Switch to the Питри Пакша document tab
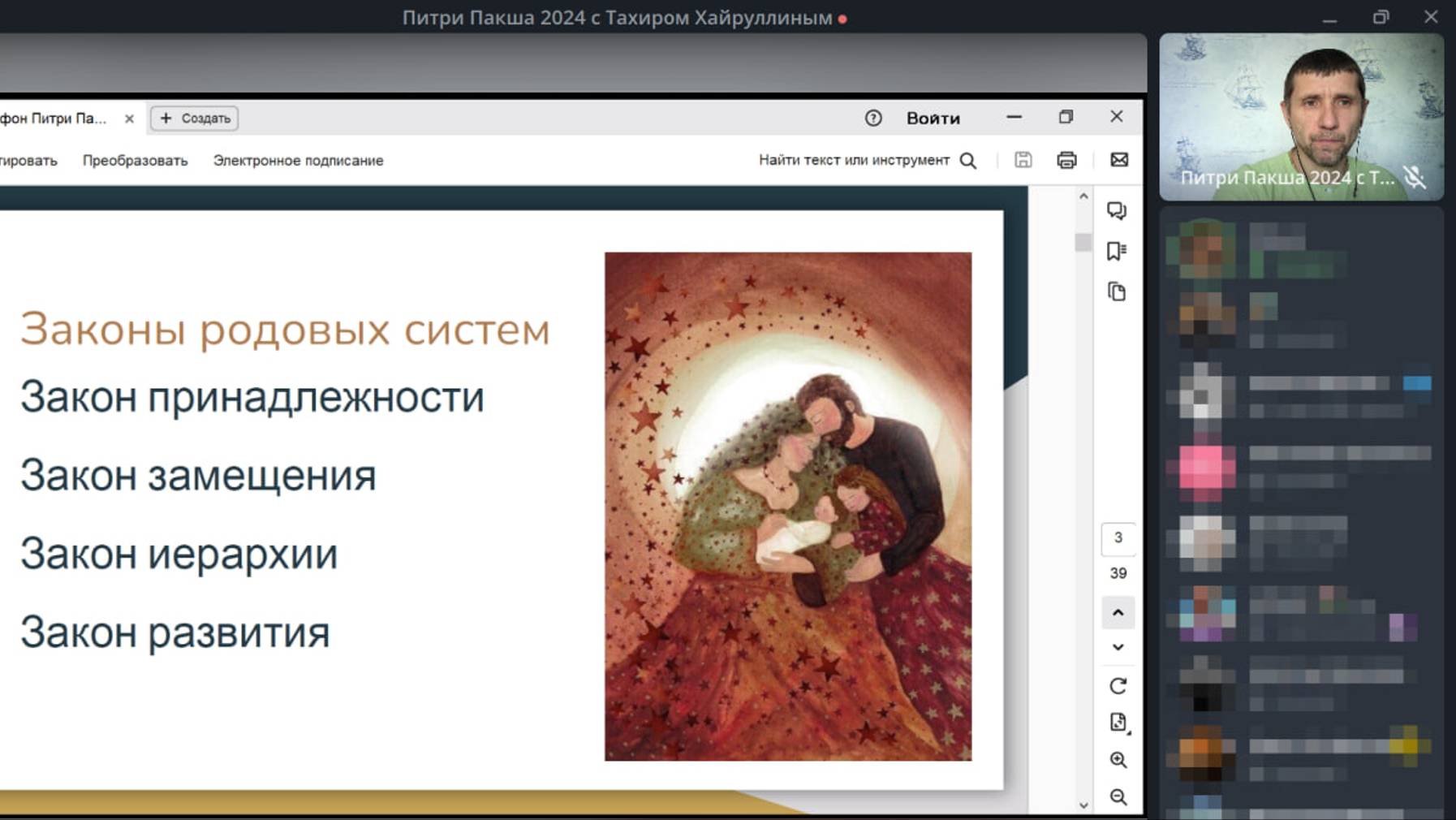Screen dimensions: 1456x820 coord(57,118)
